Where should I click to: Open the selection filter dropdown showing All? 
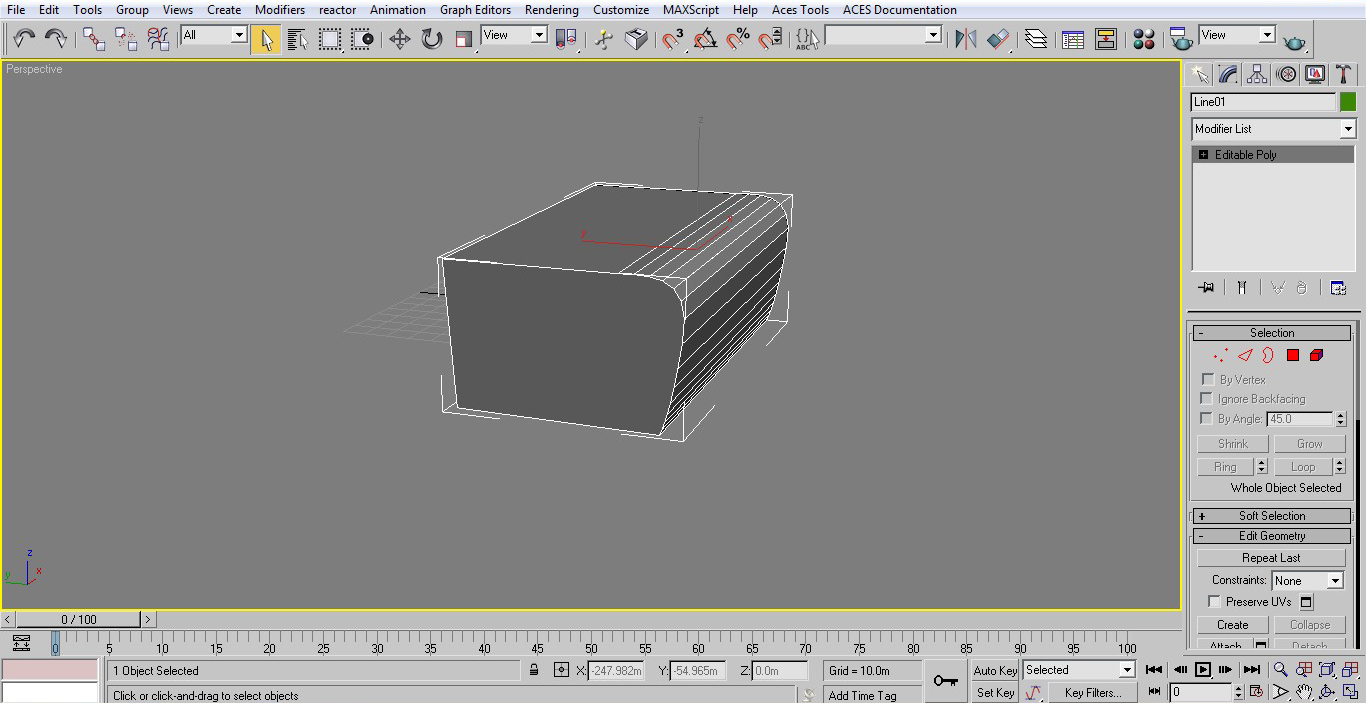213,35
